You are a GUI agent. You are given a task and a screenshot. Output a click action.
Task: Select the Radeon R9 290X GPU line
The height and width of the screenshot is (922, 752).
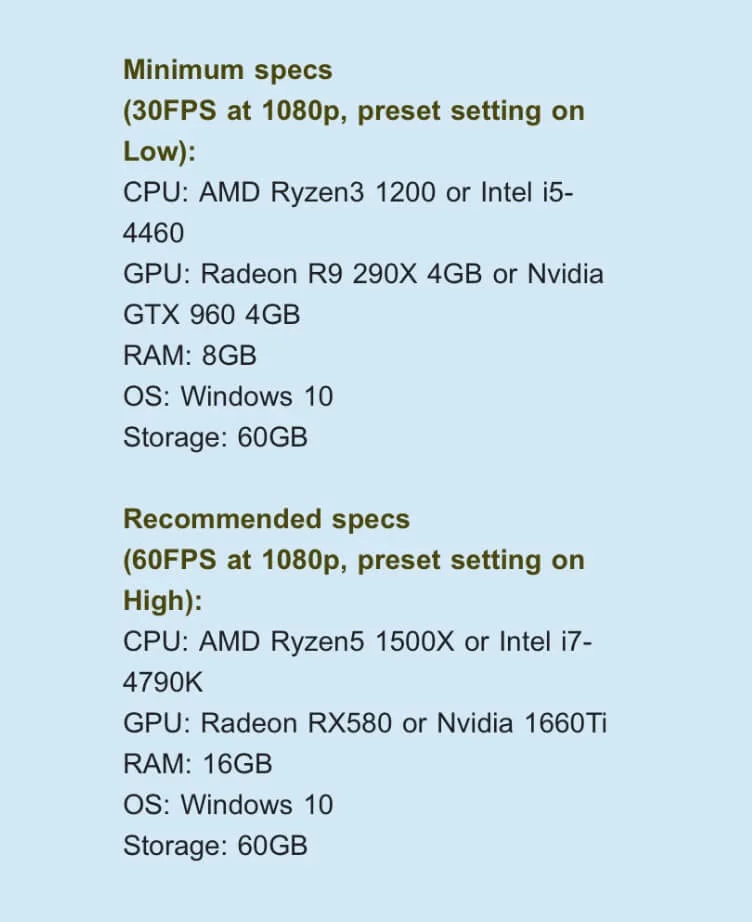pyautogui.click(x=363, y=274)
